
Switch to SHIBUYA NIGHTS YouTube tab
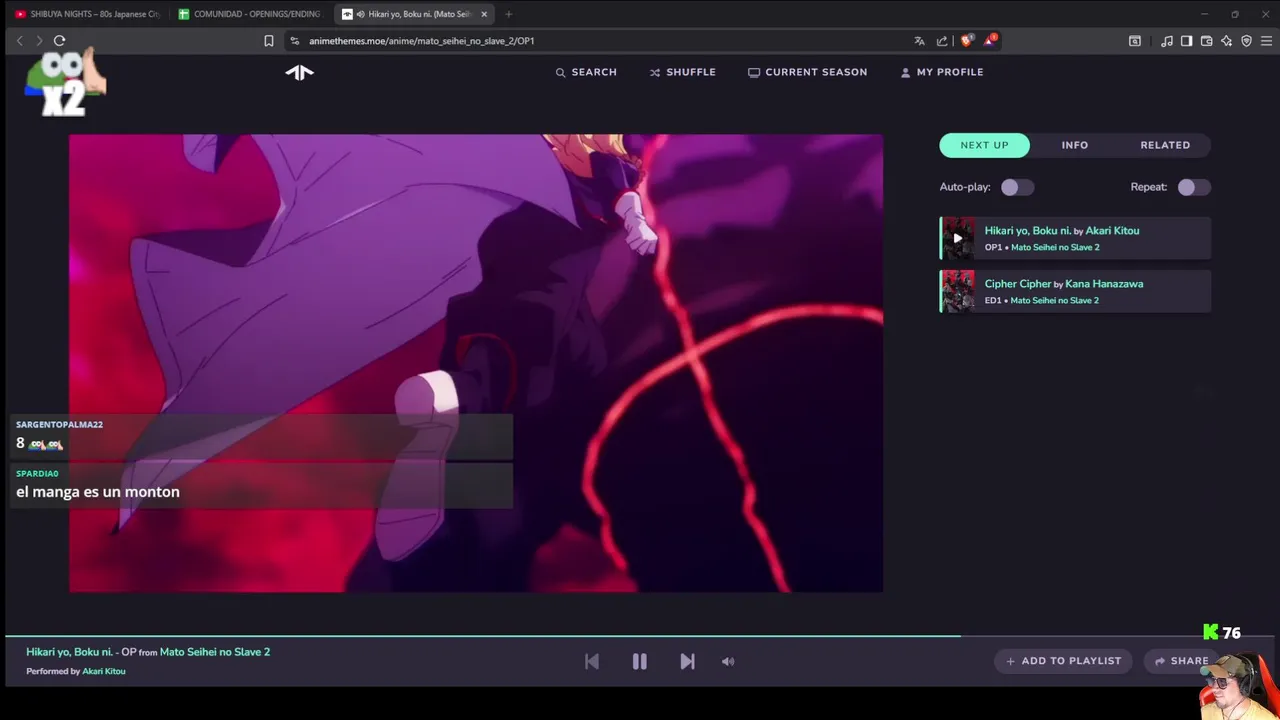point(87,14)
